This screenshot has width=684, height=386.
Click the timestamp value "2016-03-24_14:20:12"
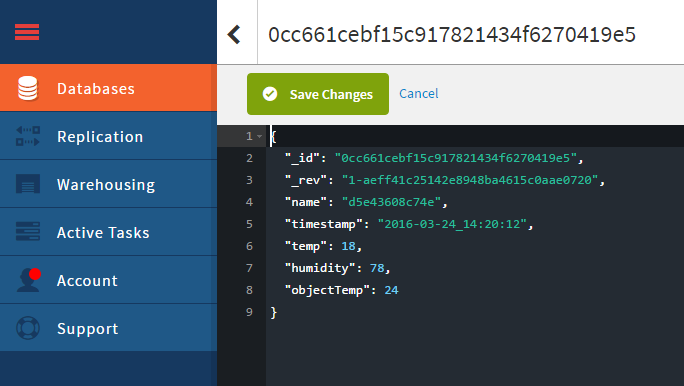pyautogui.click(x=452, y=224)
